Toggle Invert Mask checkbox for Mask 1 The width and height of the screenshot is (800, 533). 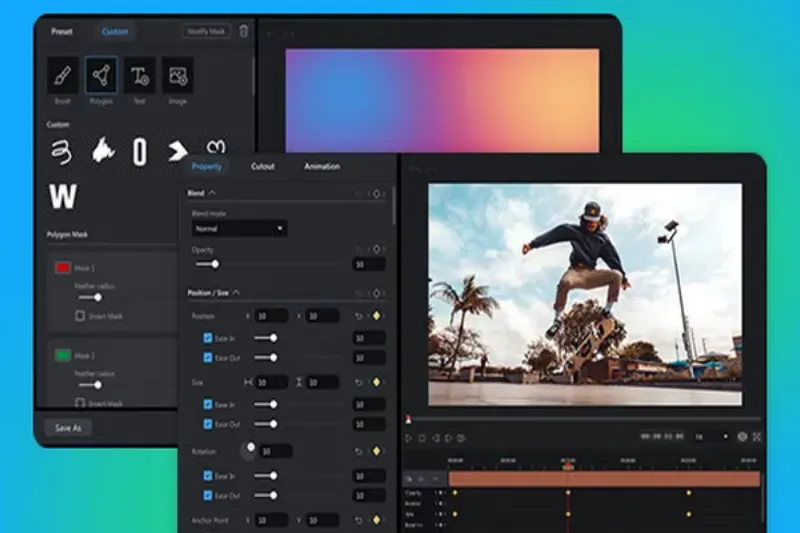[80, 316]
